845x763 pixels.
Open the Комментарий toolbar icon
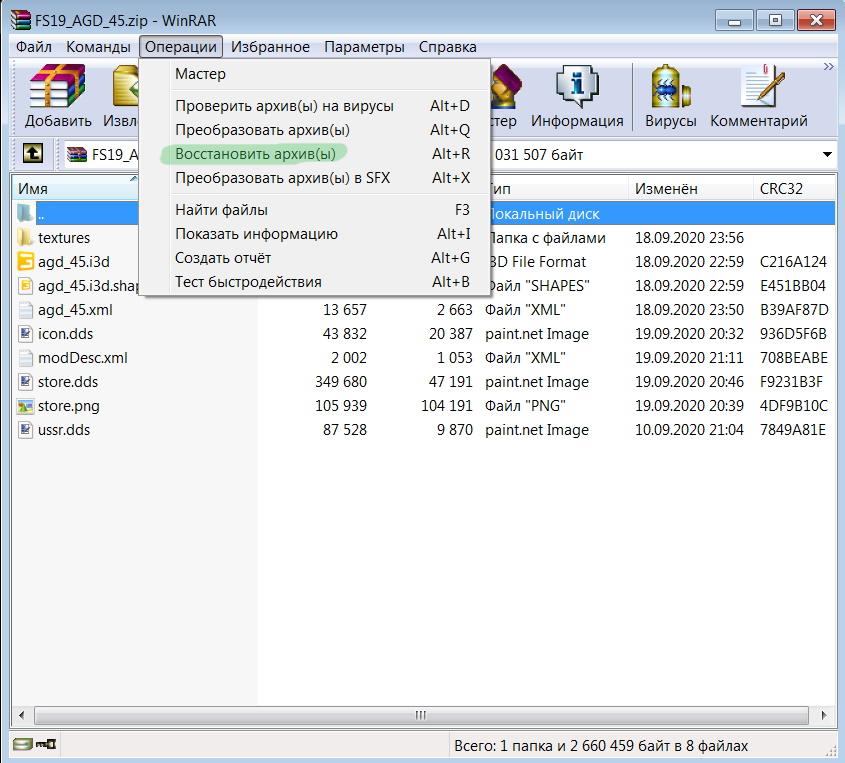[x=758, y=97]
